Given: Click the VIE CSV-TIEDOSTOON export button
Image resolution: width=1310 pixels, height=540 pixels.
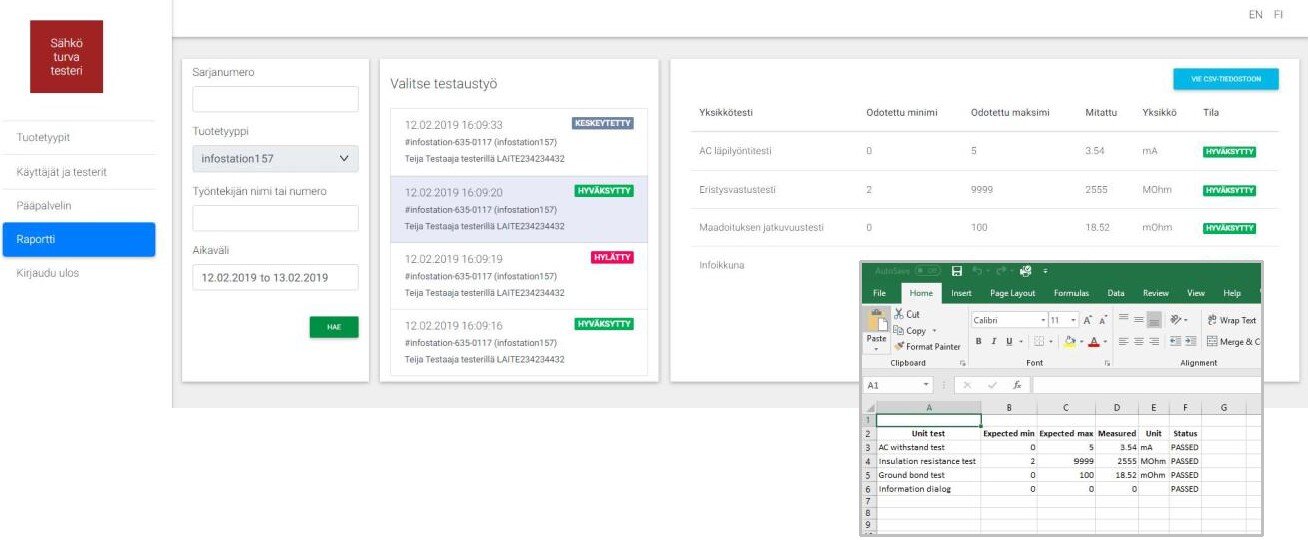Looking at the screenshot, I should (1226, 79).
